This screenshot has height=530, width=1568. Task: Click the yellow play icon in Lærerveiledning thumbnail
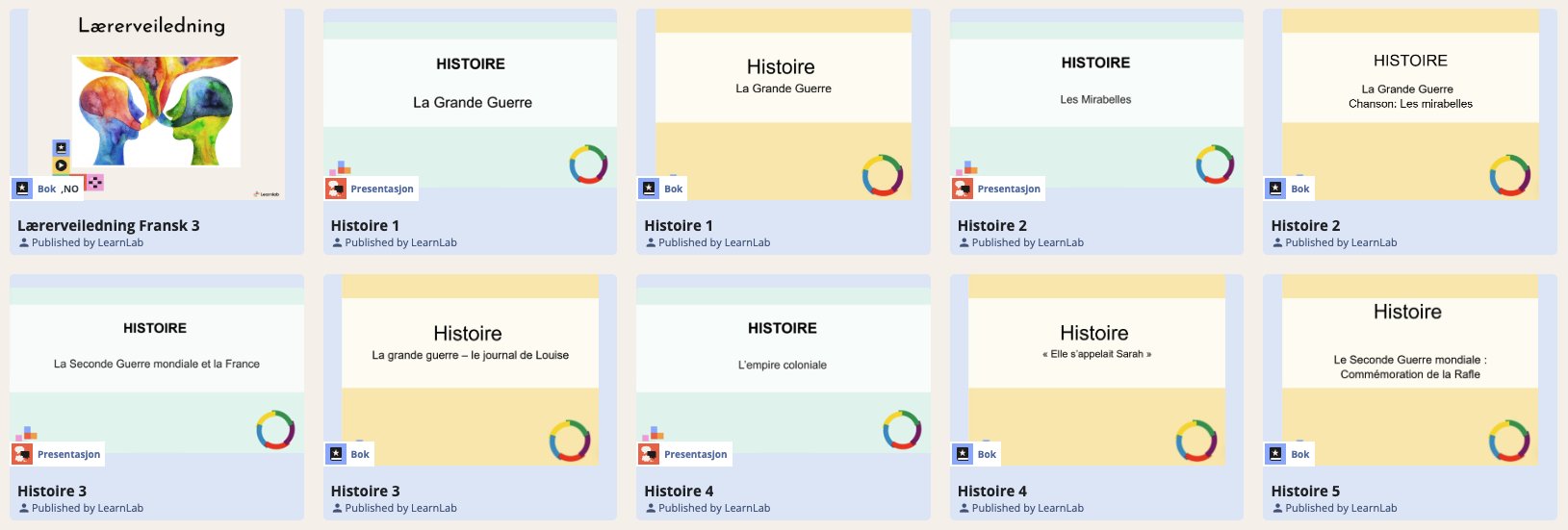point(61,164)
